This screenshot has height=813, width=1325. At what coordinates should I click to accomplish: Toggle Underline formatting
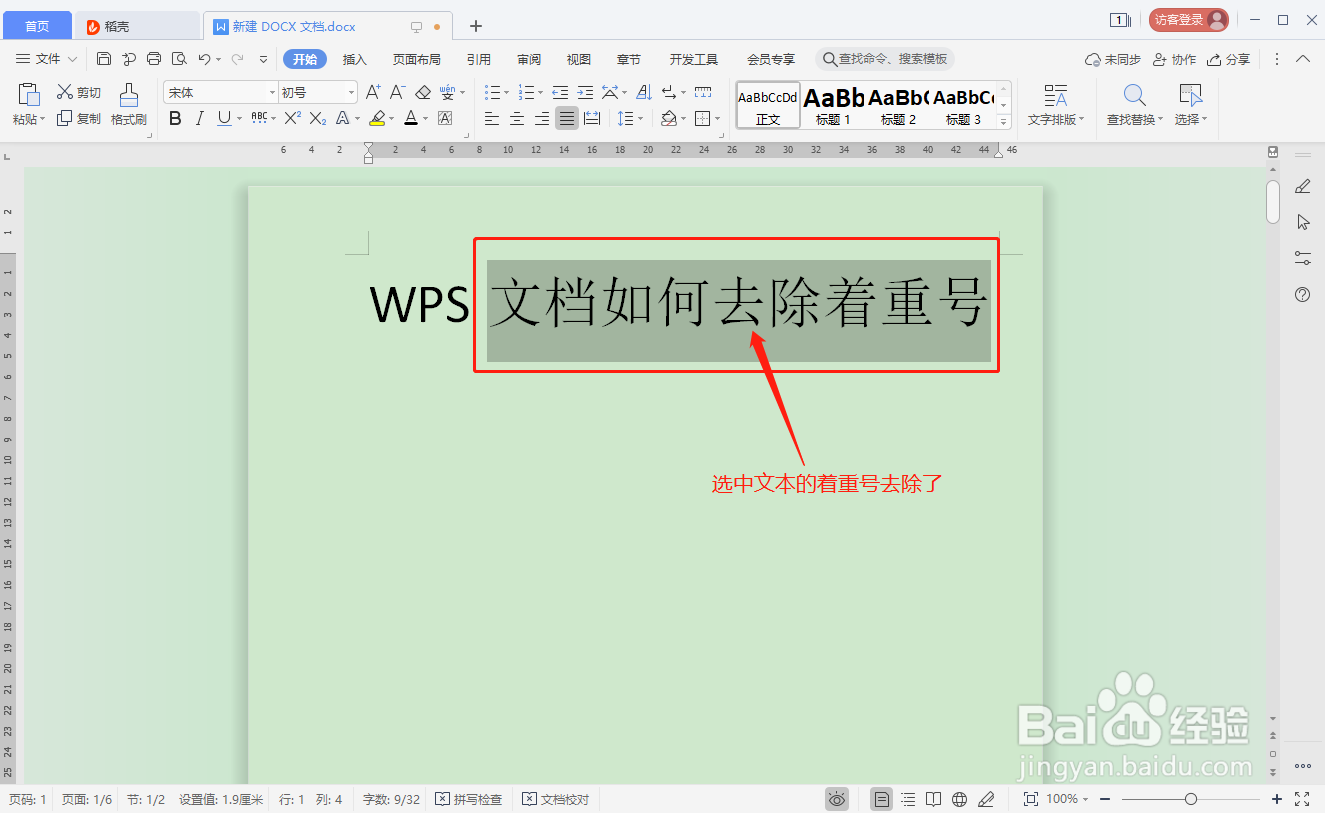click(x=223, y=118)
